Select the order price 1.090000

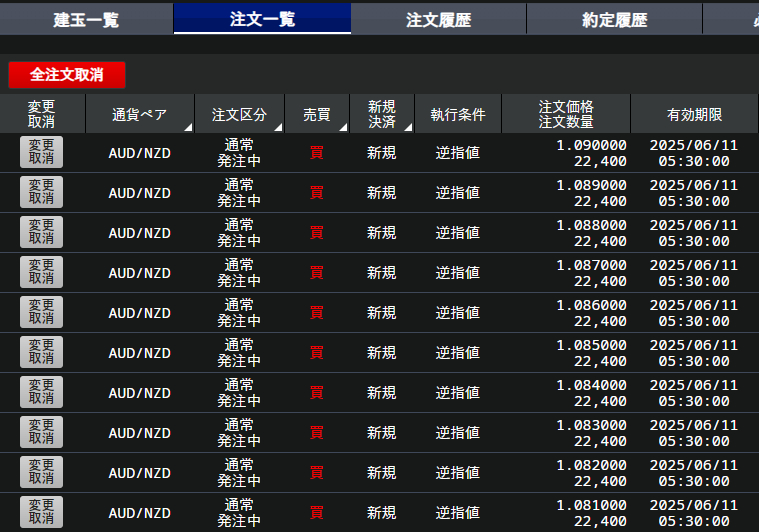point(592,145)
